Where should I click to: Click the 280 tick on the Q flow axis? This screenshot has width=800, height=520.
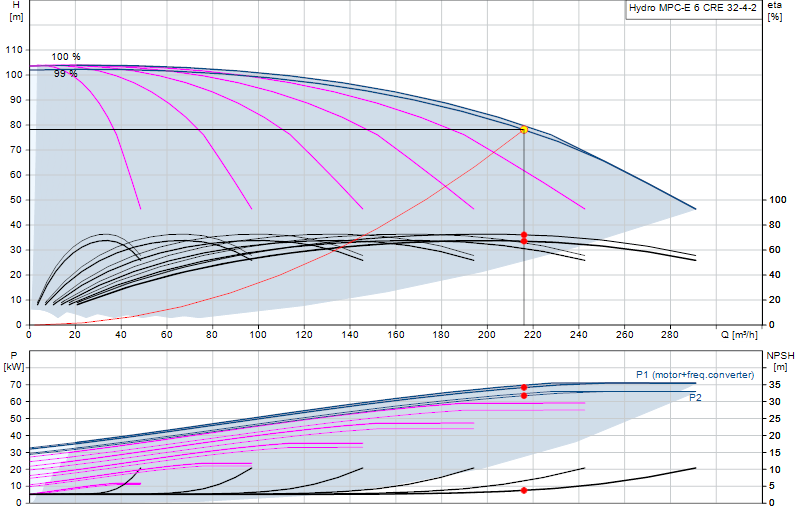[x=670, y=335]
